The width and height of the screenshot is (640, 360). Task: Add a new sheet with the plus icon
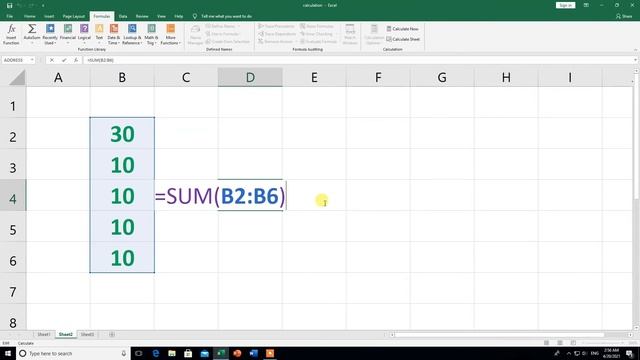(x=111, y=334)
